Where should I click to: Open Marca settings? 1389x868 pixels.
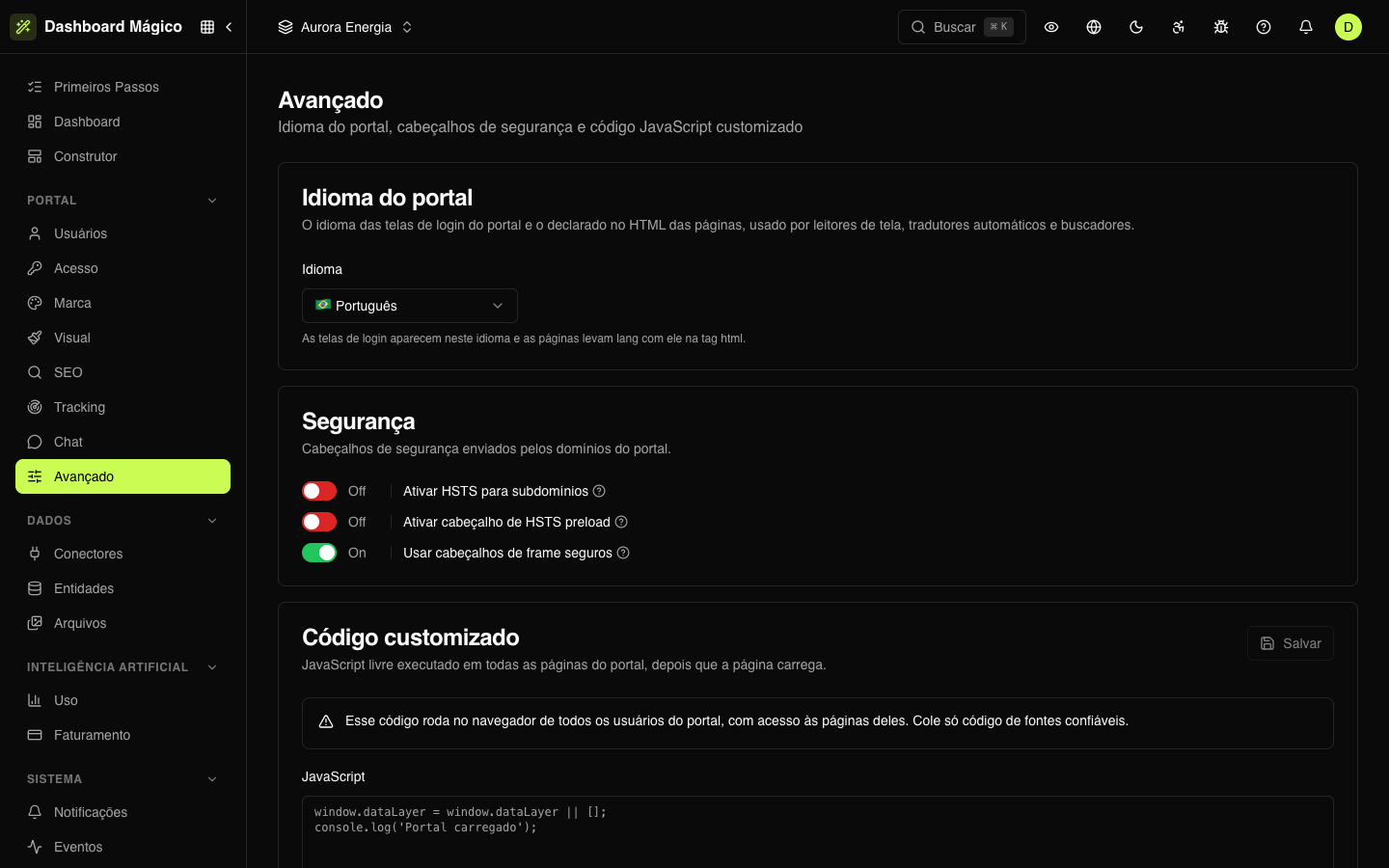[123, 303]
